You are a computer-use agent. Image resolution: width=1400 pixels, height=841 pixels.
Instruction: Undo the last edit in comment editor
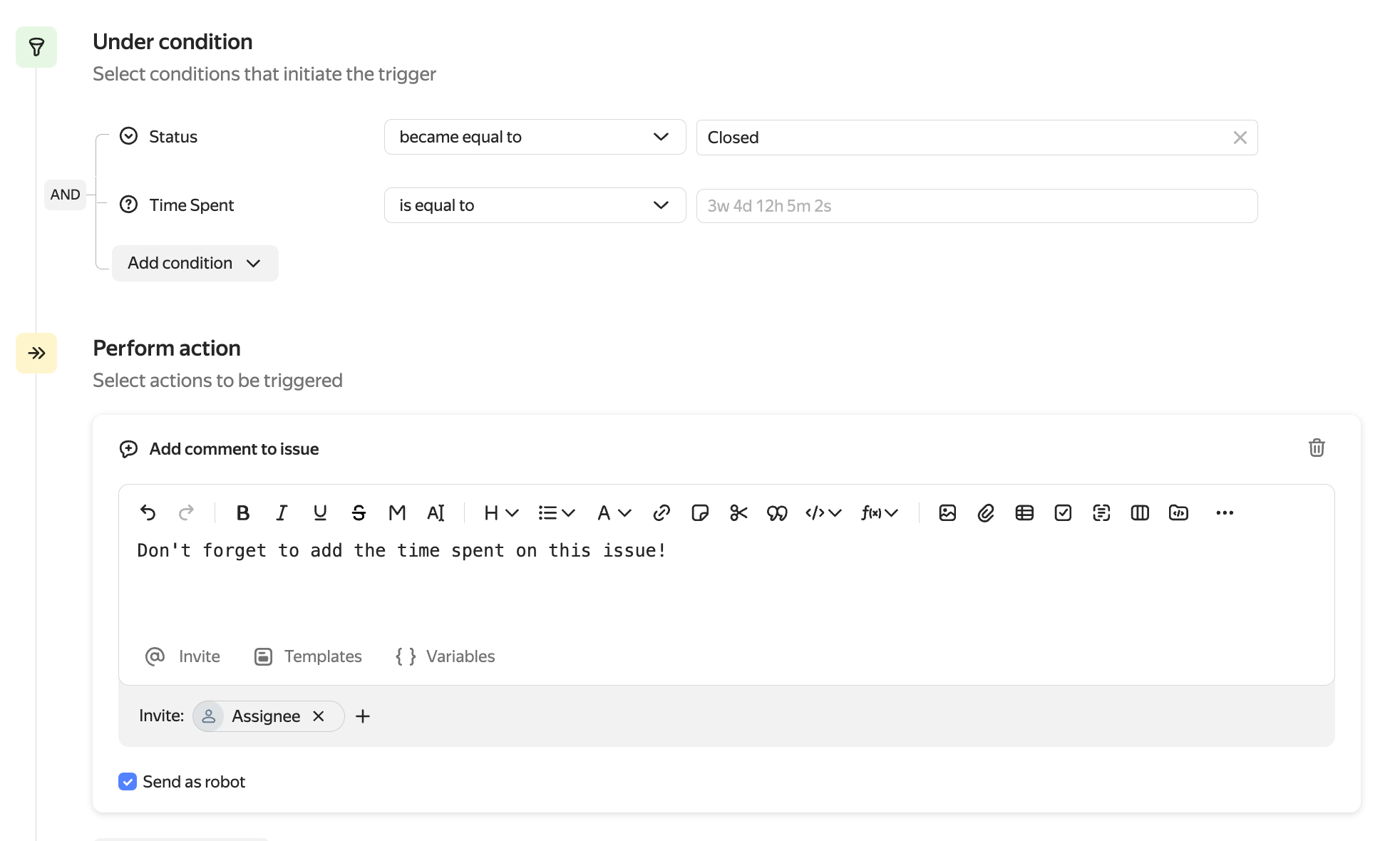coord(148,512)
